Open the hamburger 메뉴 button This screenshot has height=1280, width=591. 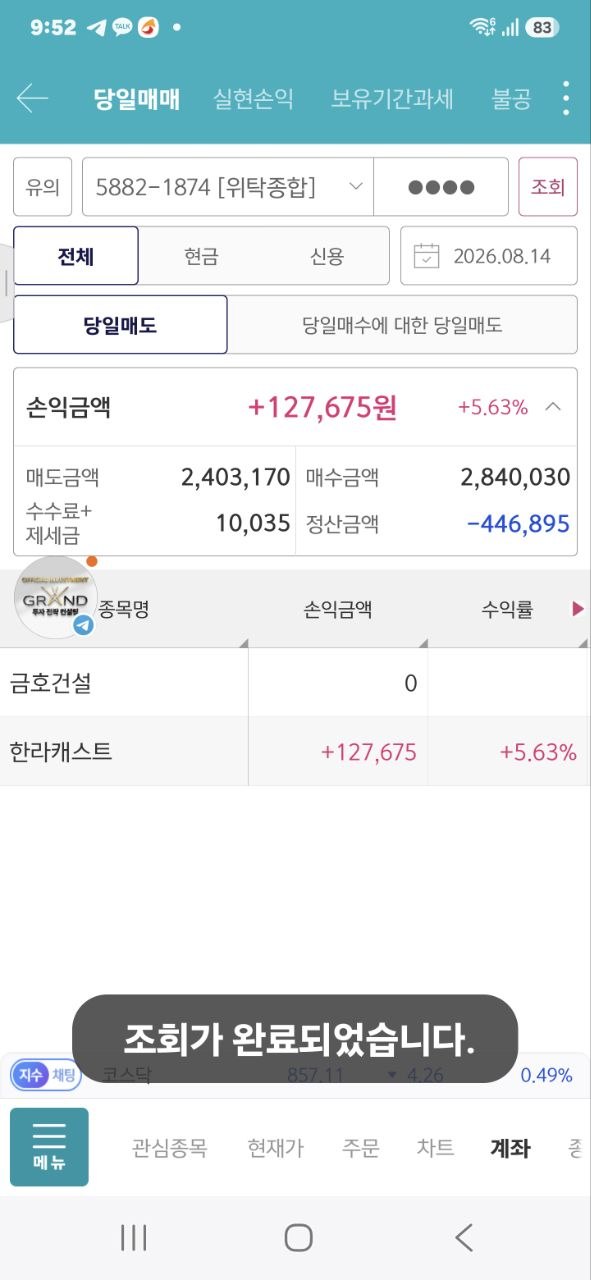pos(49,1147)
